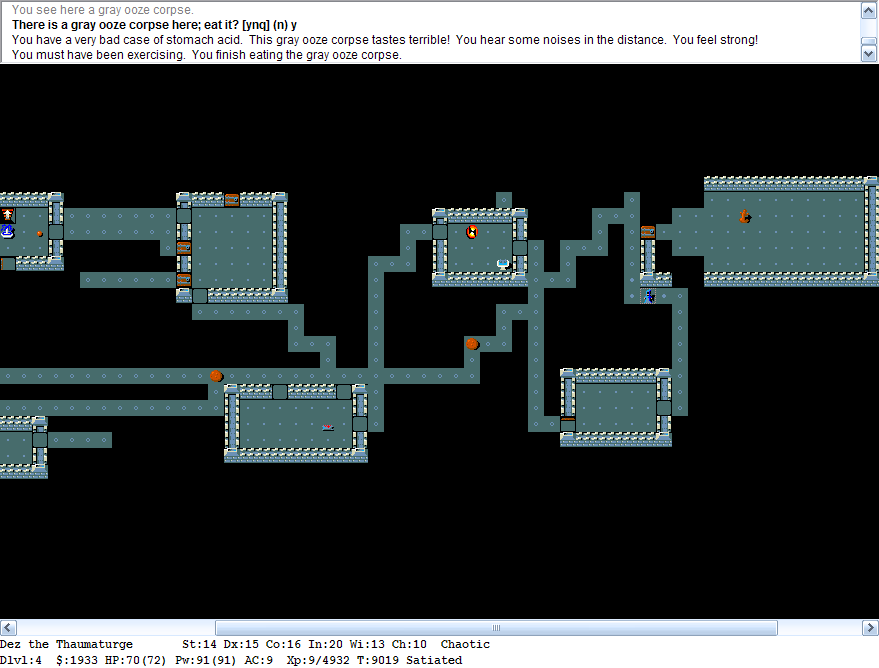Click the 'St:14' strength stat
The image size is (879, 668).
coord(199,644)
